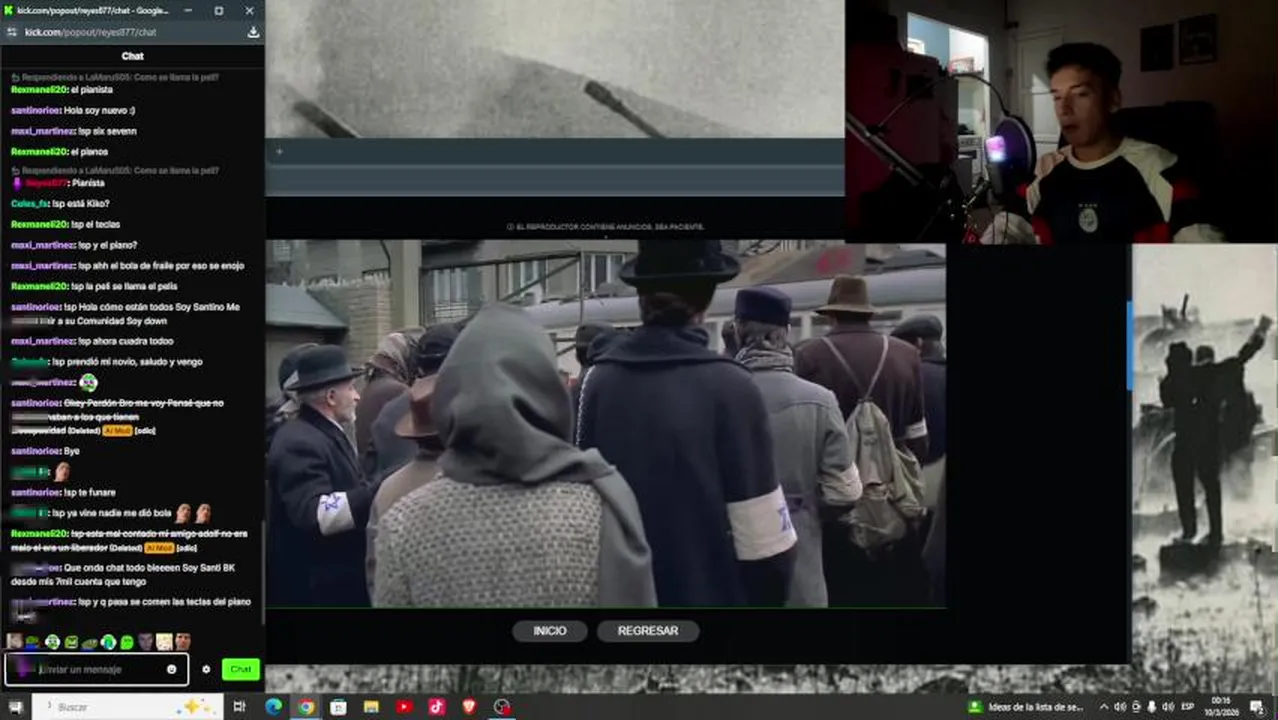Open Brave browser from the taskbar
The height and width of the screenshot is (720, 1278).
pyautogui.click(x=470, y=707)
